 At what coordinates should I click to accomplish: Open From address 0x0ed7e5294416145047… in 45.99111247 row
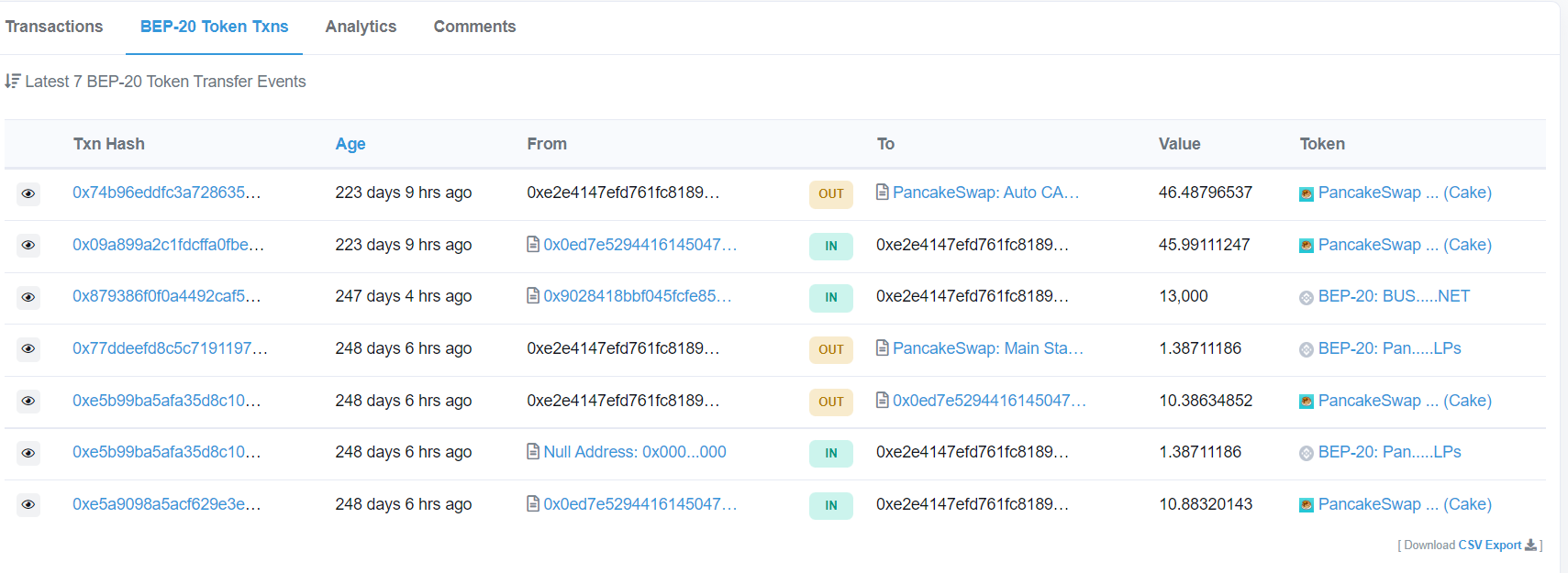pos(640,245)
